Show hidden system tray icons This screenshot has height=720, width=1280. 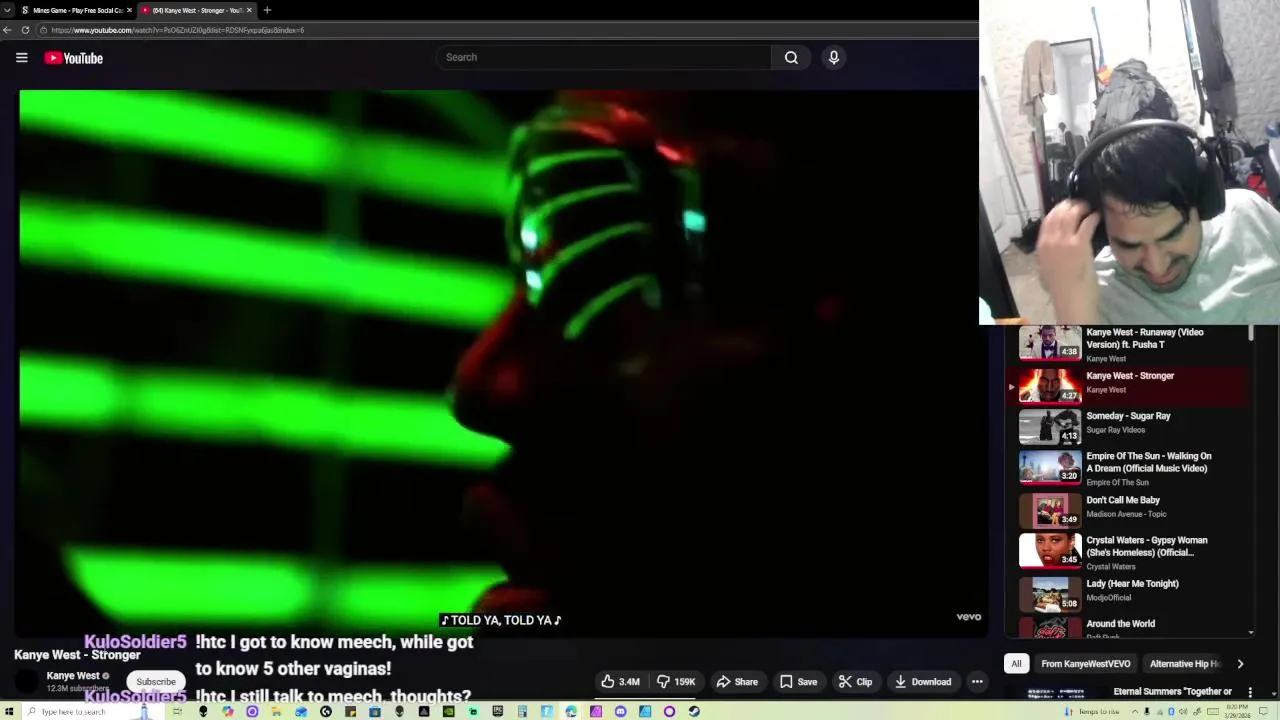(x=1135, y=711)
